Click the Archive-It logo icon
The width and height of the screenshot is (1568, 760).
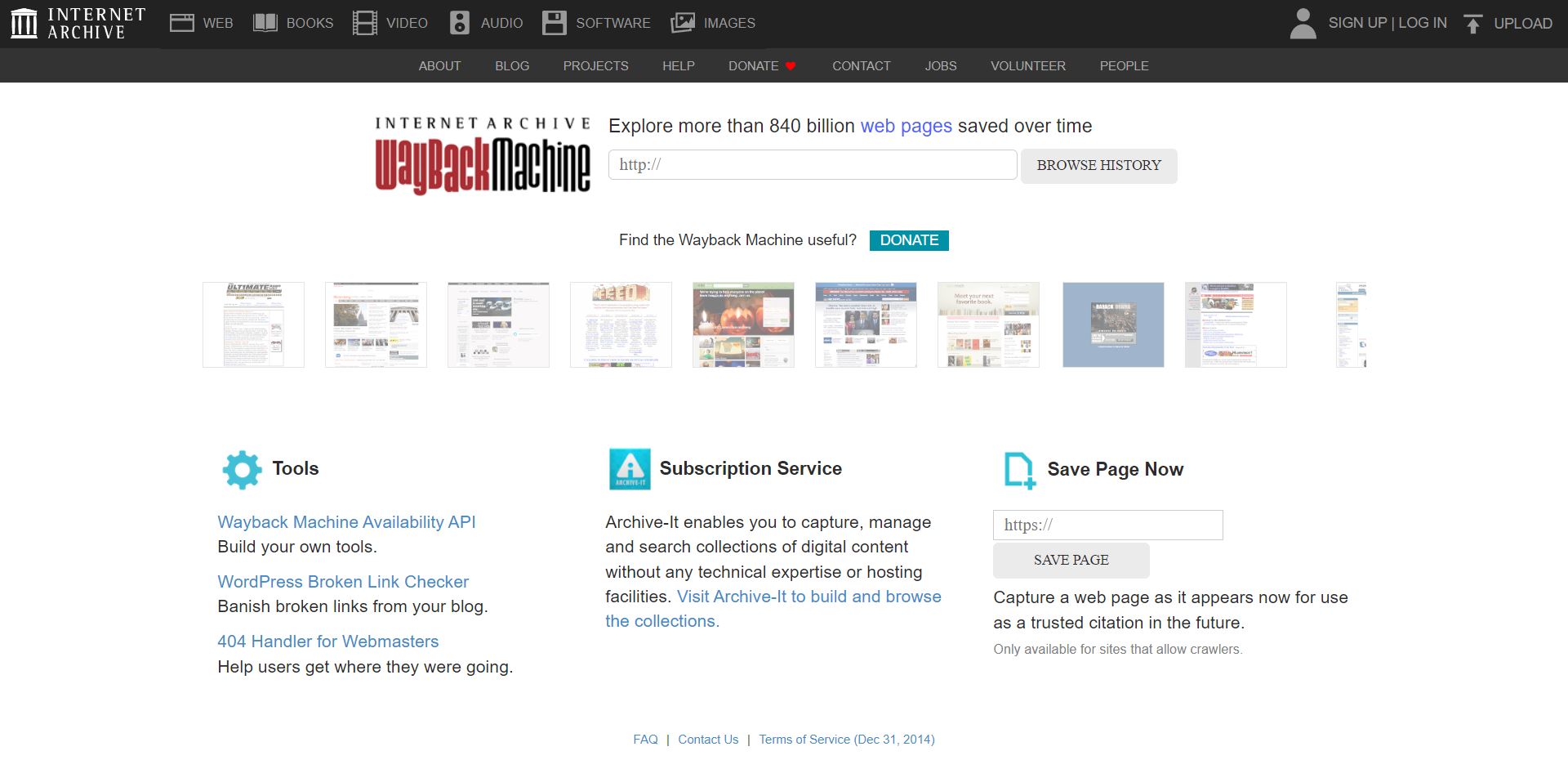[630, 469]
